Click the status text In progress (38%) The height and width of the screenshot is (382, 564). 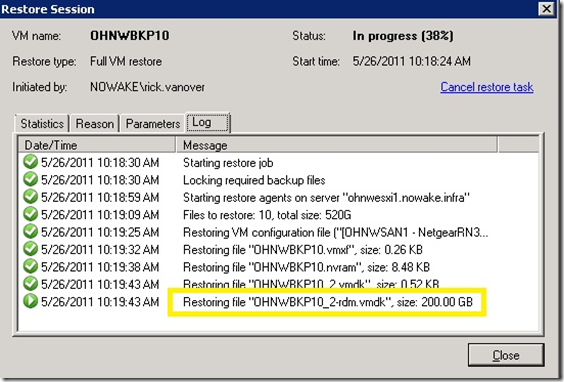402,36
